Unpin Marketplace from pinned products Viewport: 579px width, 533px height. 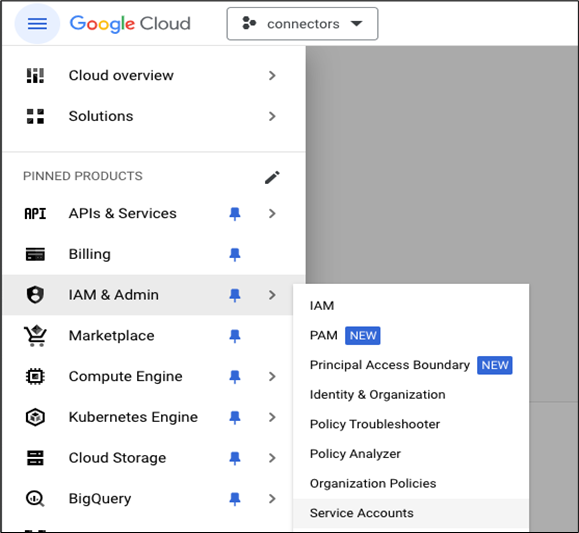235,335
